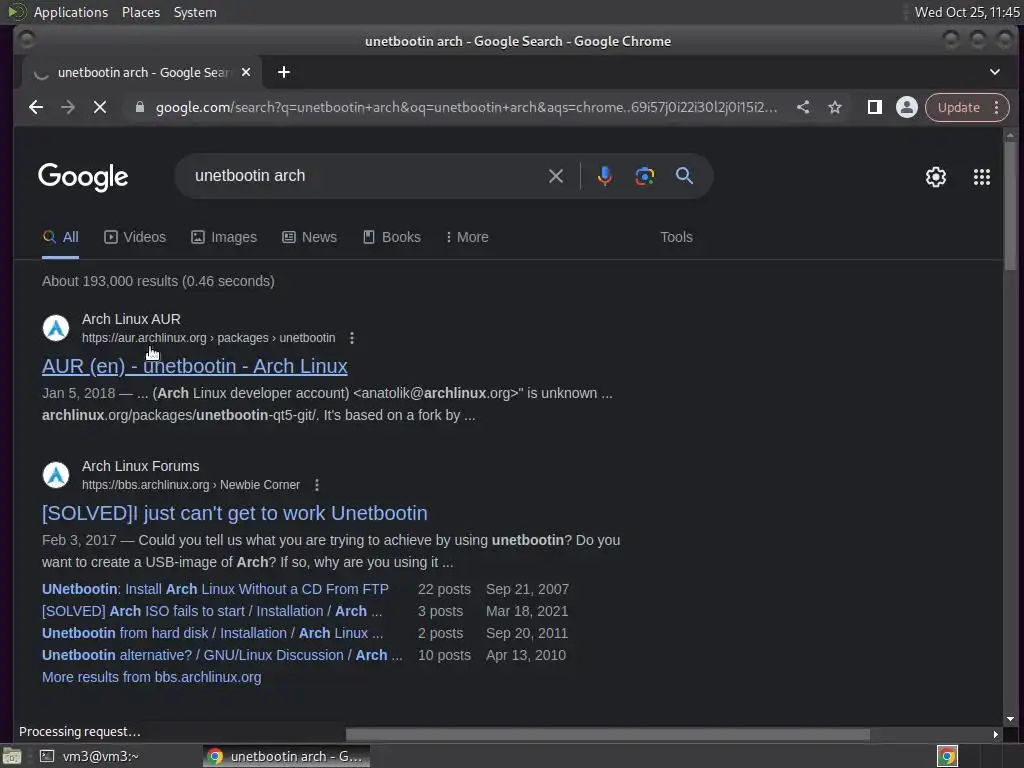The height and width of the screenshot is (768, 1024).
Task: Click the Update Chrome button
Action: pos(959,107)
